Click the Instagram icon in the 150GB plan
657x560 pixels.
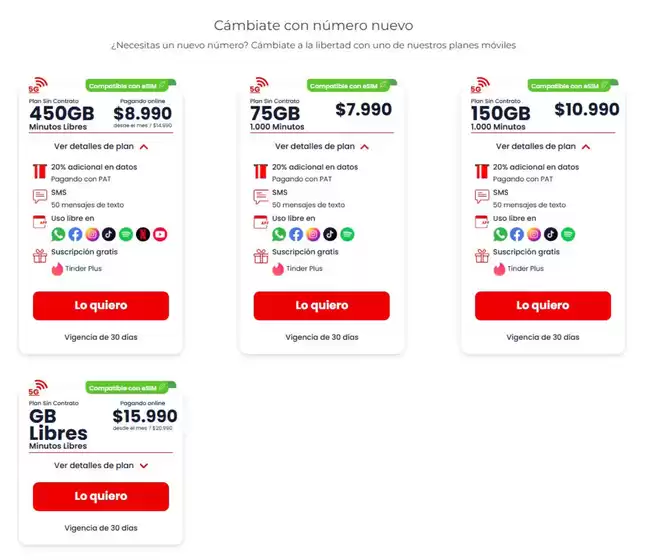(x=534, y=234)
